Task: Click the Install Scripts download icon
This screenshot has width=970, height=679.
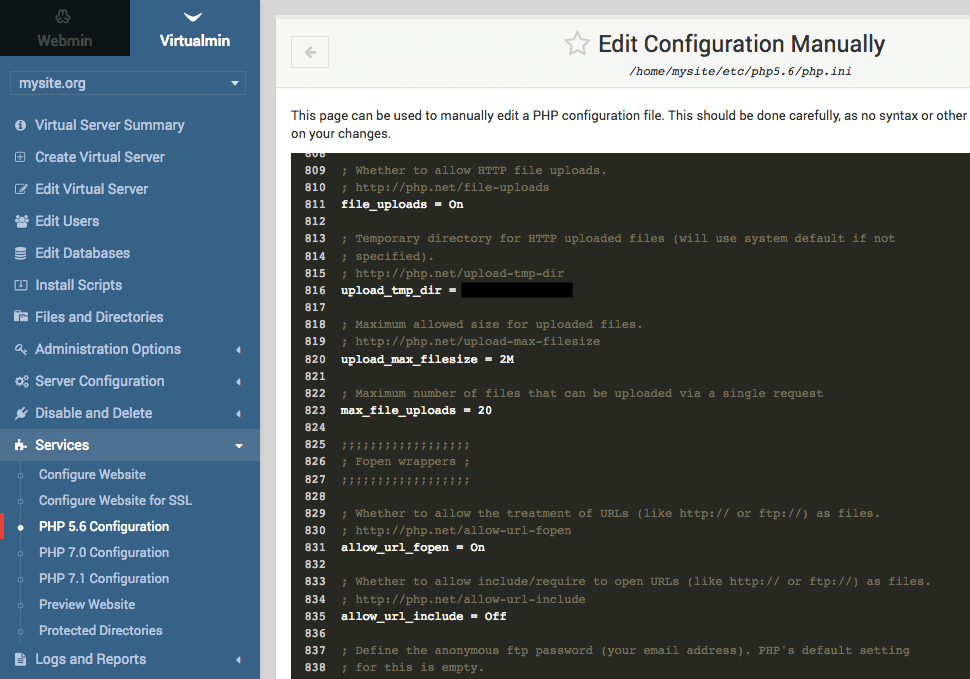Action: pos(20,285)
